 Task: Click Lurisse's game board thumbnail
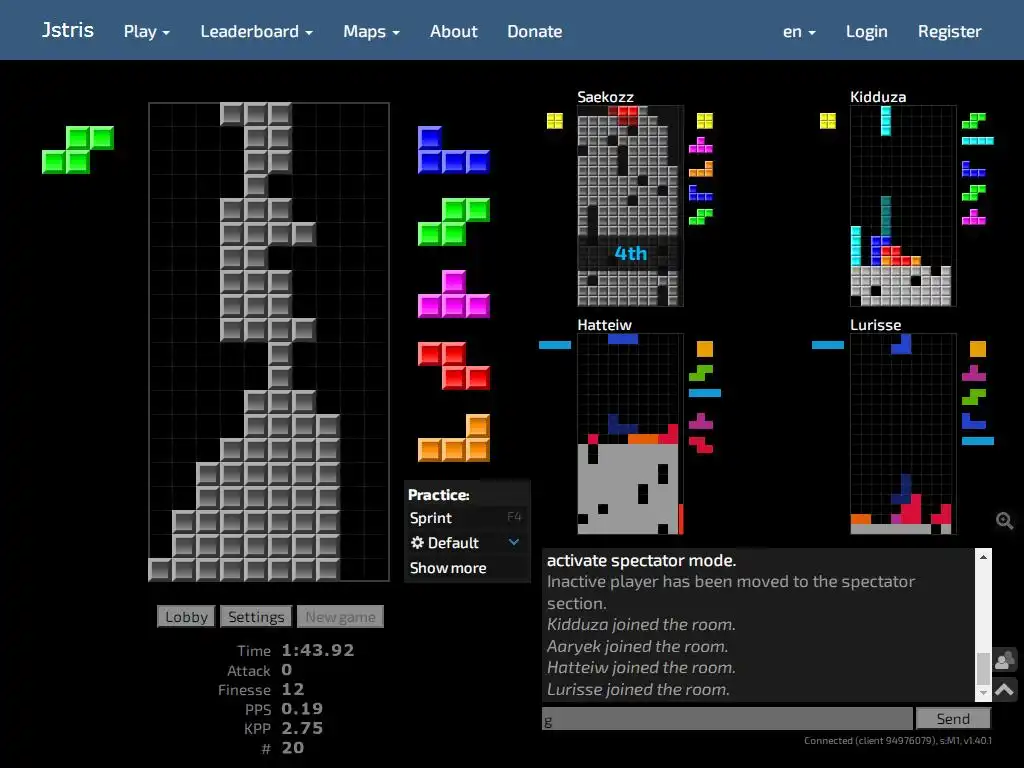coord(903,434)
